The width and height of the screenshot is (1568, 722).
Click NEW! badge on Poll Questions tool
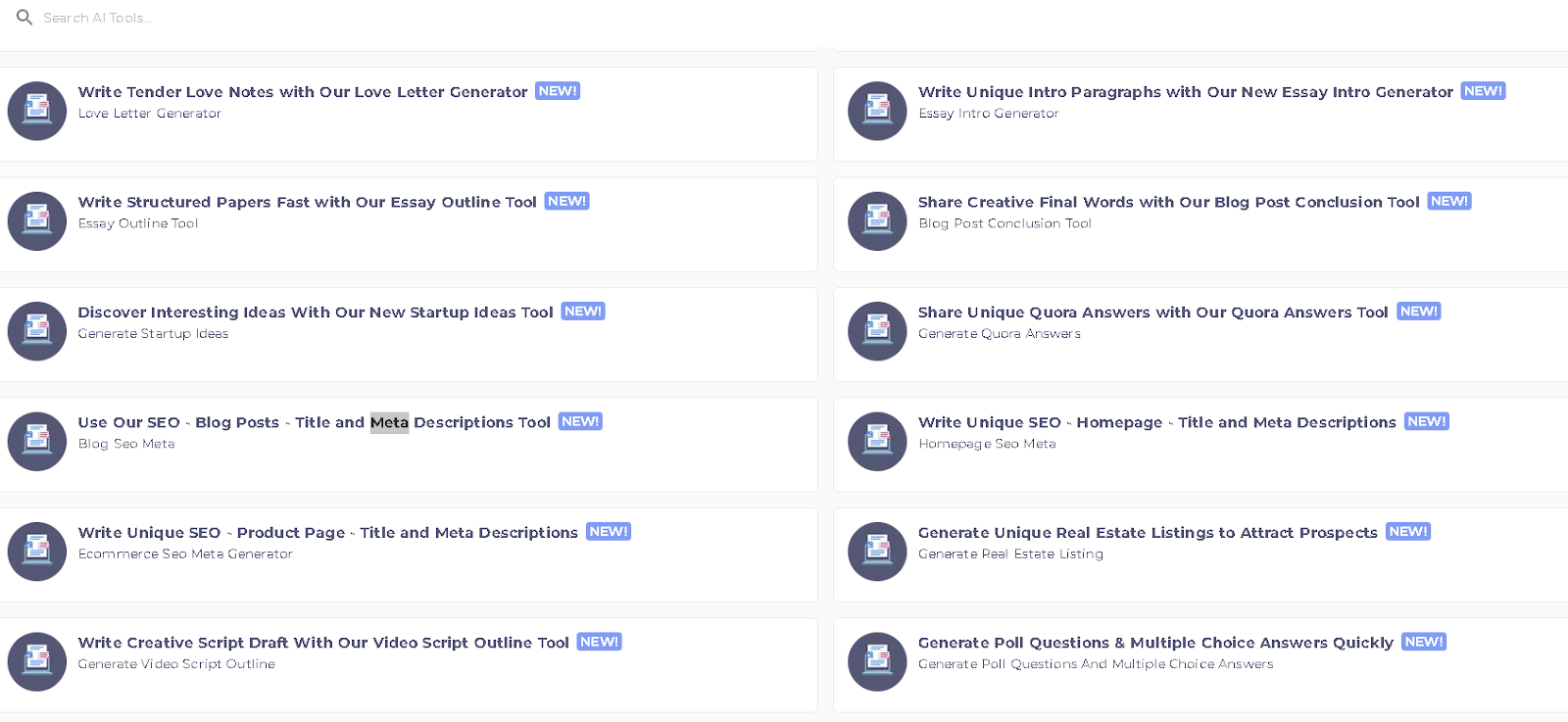click(x=1424, y=642)
